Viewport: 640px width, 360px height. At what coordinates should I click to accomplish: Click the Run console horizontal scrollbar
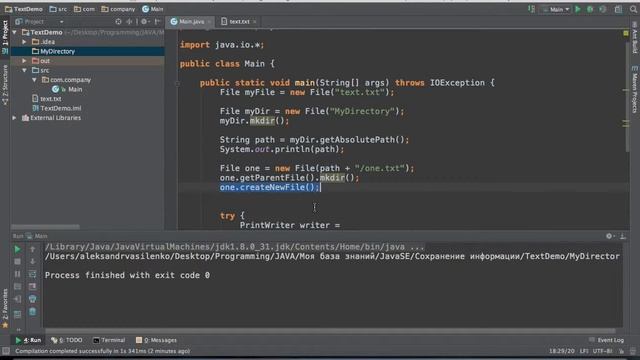(x=330, y=331)
